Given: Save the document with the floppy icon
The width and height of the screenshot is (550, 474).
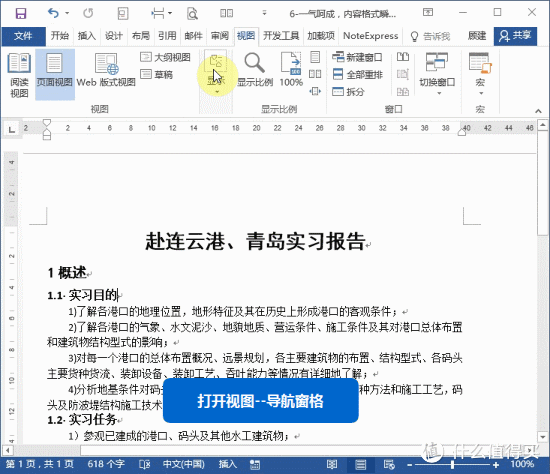Looking at the screenshot, I should [x=21, y=13].
